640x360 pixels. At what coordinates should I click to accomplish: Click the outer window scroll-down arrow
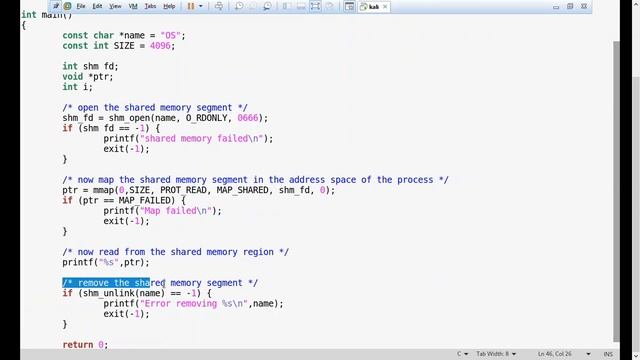636,356
